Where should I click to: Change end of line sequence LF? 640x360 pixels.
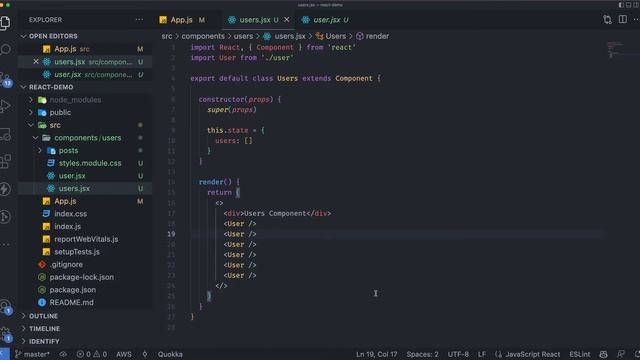[482, 354]
